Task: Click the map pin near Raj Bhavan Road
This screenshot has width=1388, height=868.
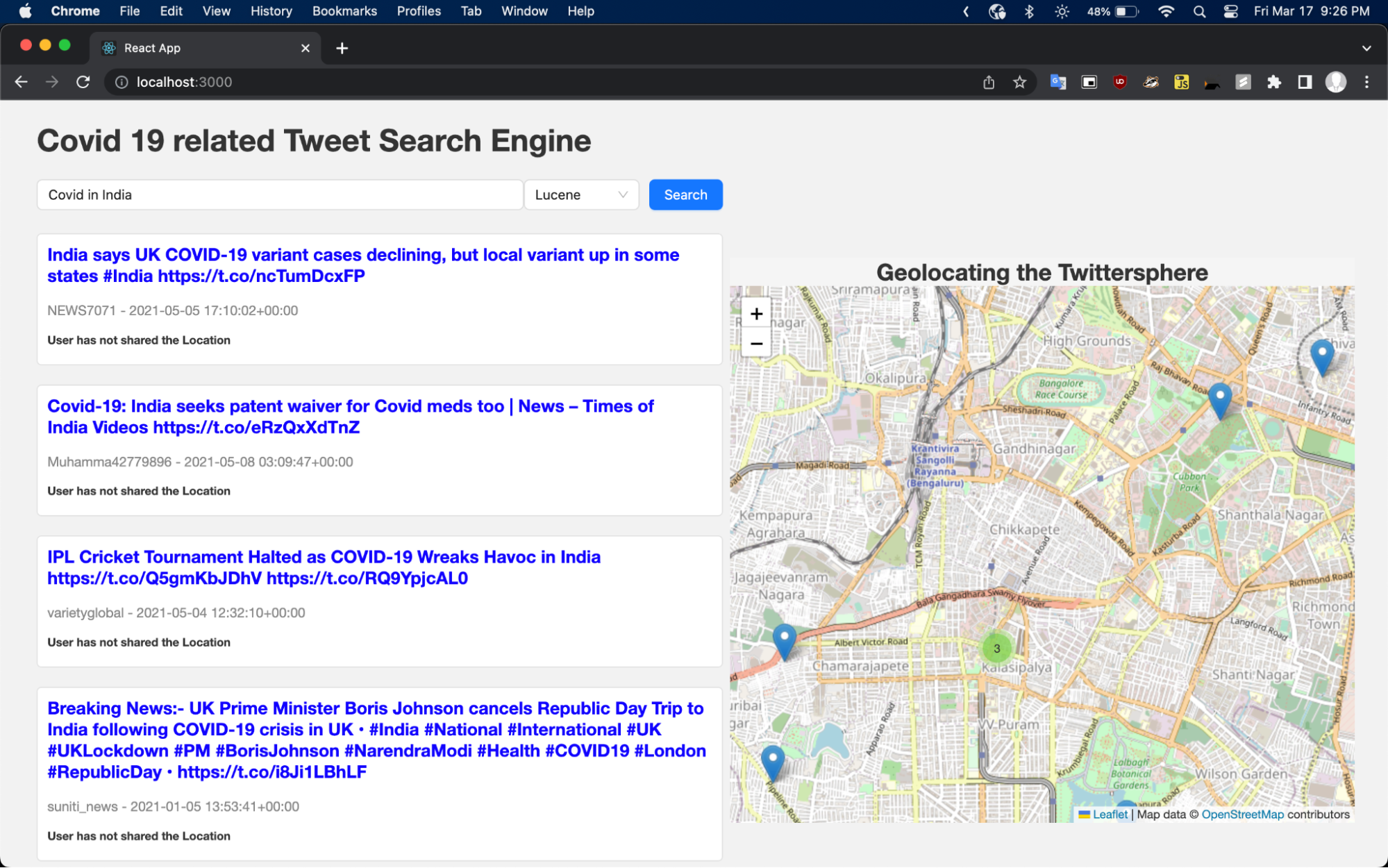Action: coord(1219,399)
